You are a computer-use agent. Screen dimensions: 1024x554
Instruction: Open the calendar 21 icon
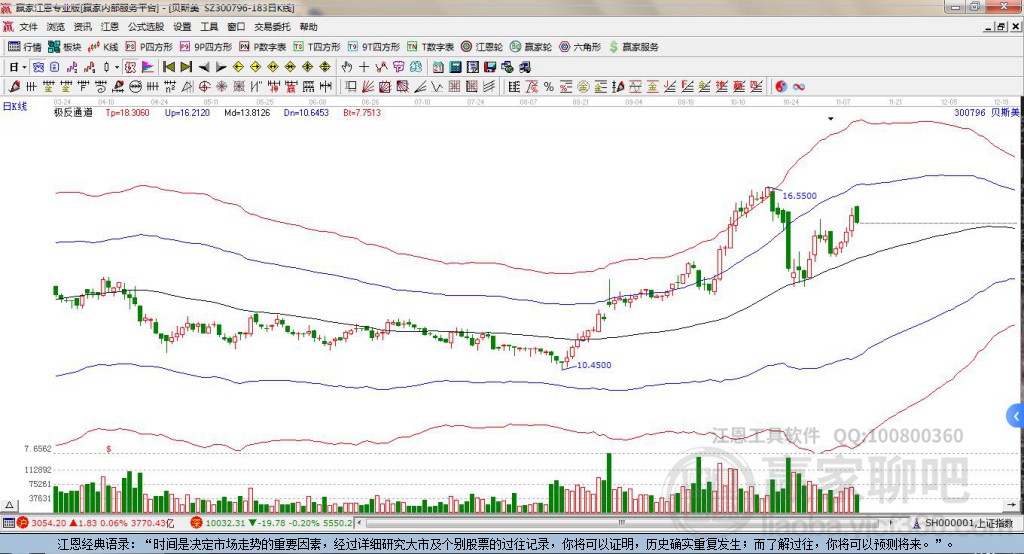438,67
